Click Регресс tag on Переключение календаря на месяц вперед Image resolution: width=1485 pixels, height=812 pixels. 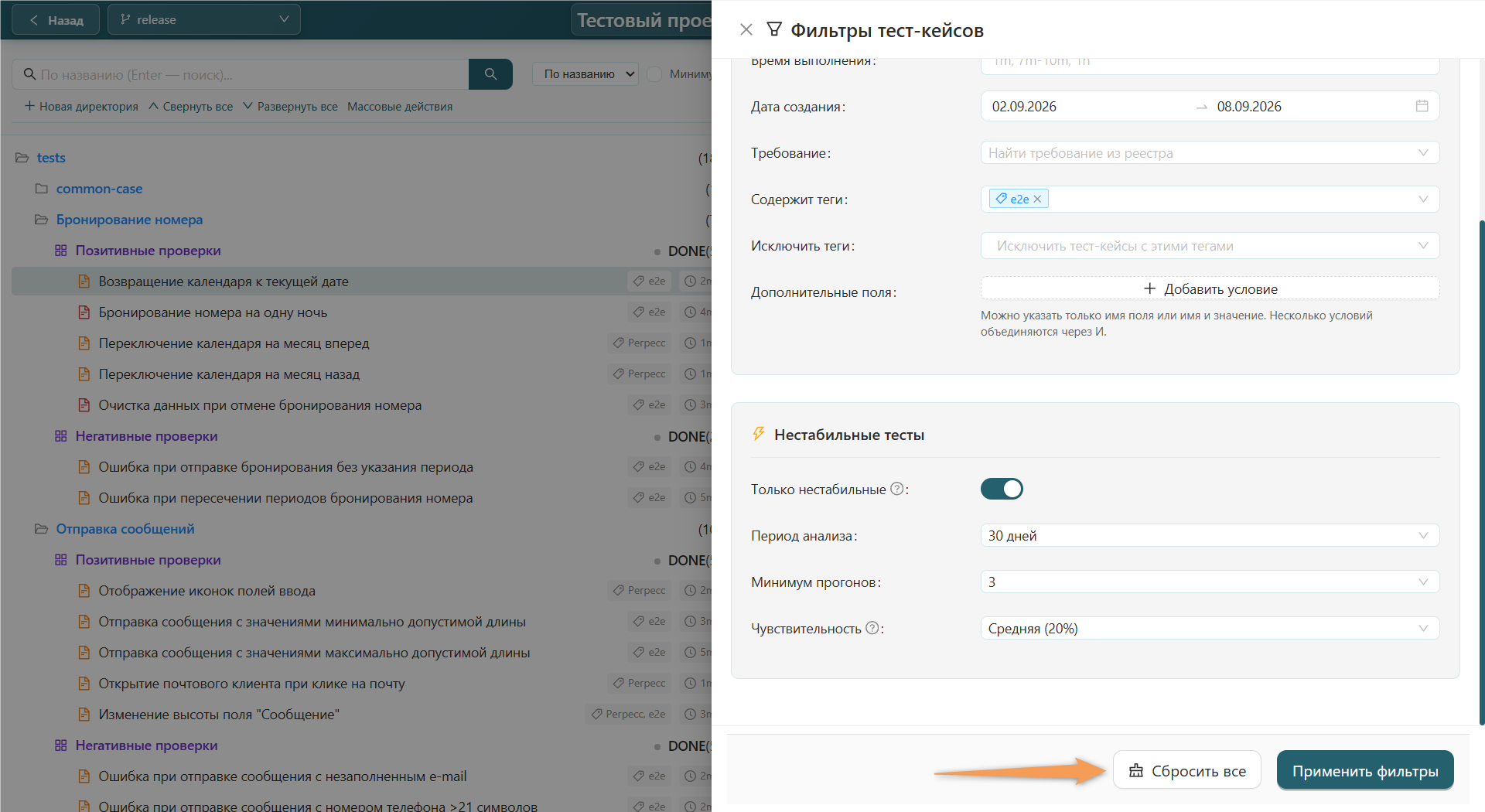tap(640, 343)
